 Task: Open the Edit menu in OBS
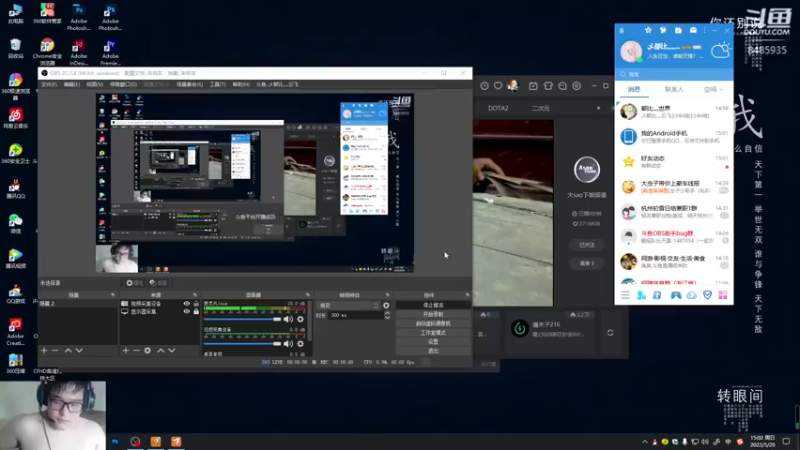[71, 84]
